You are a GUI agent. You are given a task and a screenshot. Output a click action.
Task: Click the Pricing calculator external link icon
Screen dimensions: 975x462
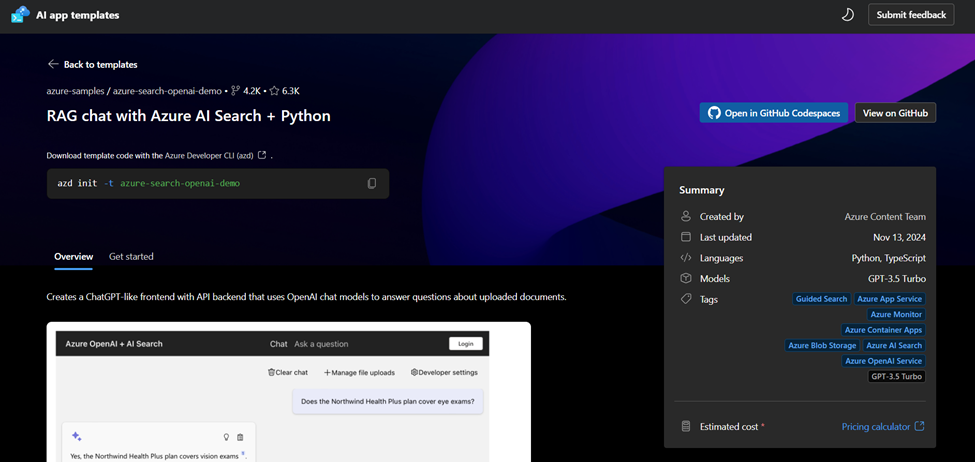[920, 426]
